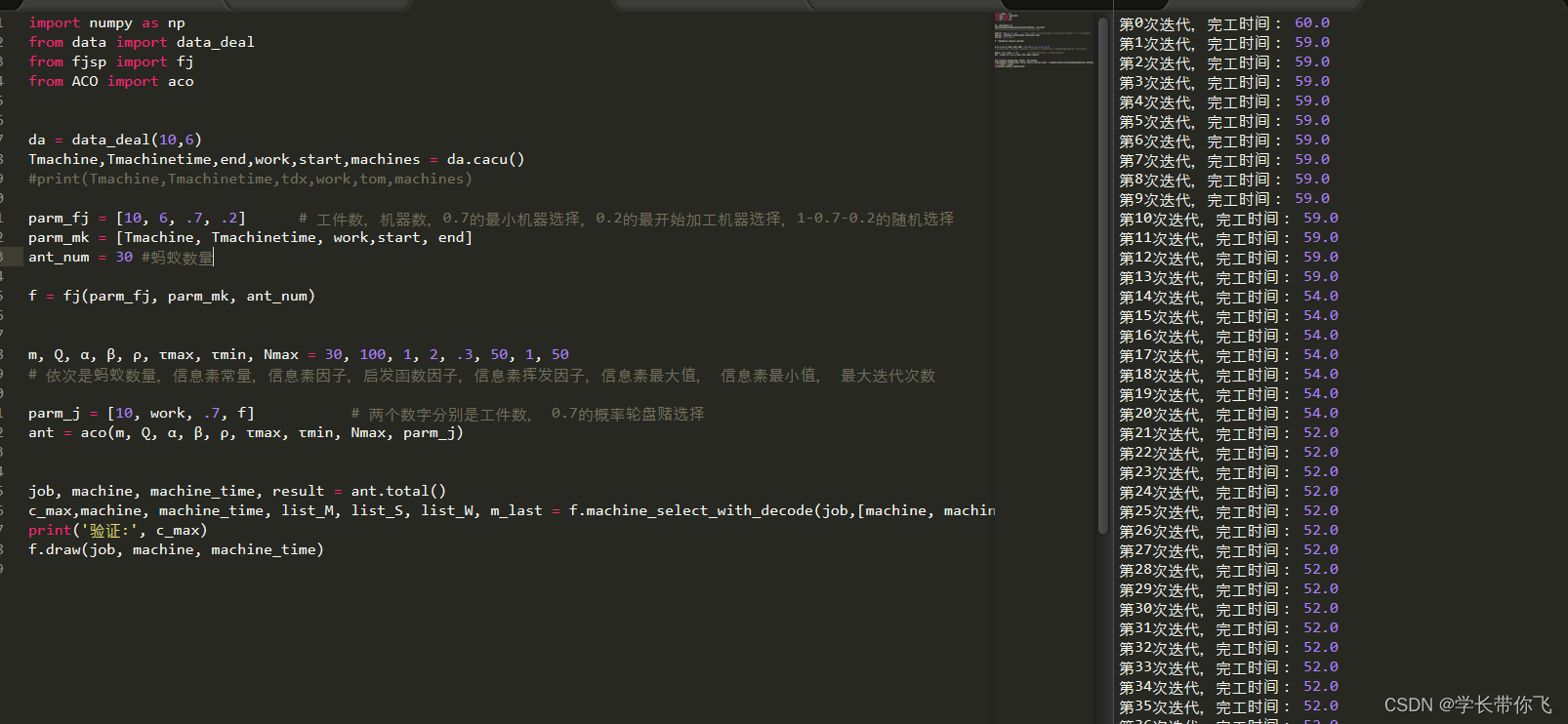
Task: Click the 'f.draw(job, machine, machine_time)' line
Action: point(176,549)
